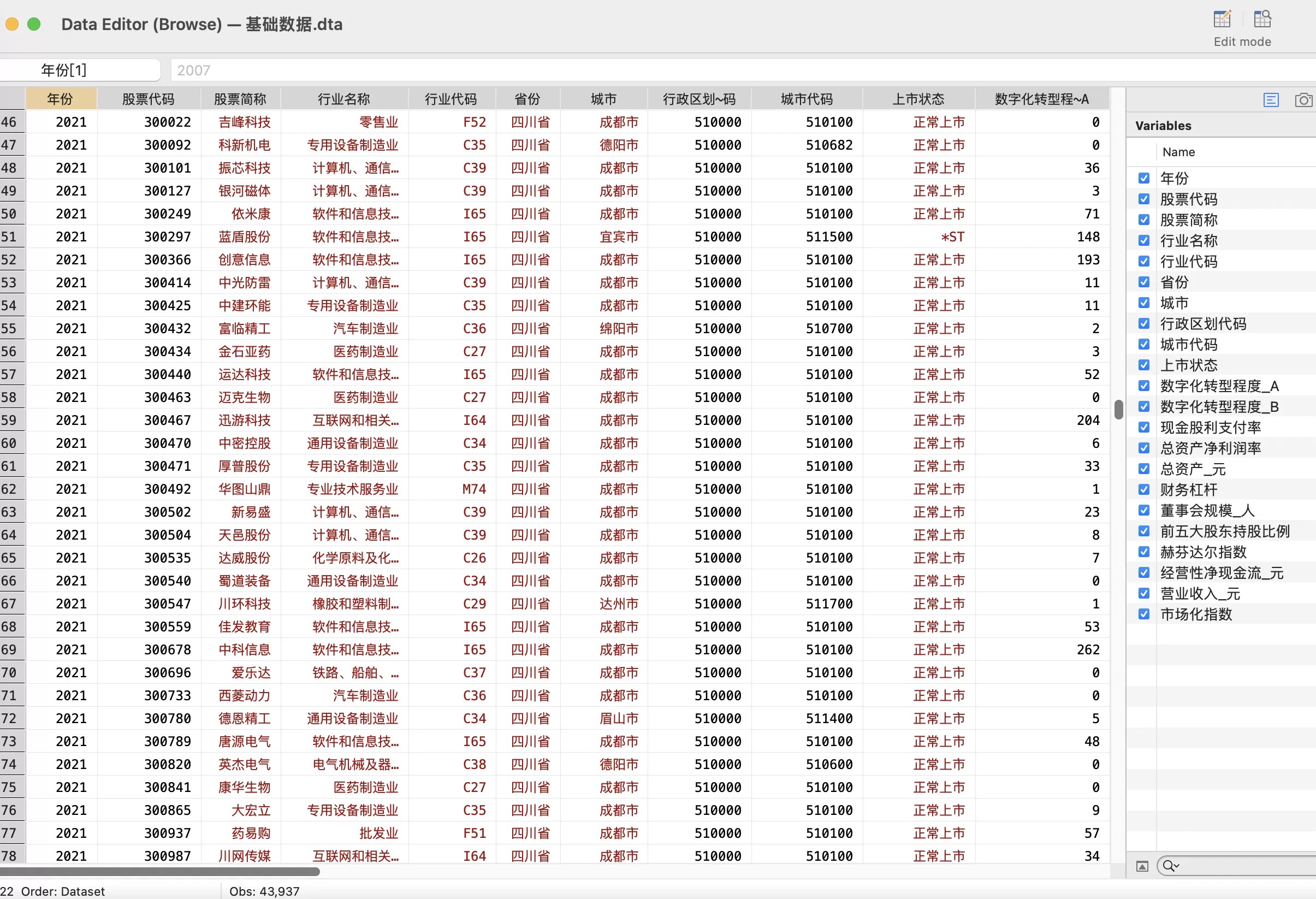Click the Snapshots camera icon
Screen dimensions: 1316x899
[x=1303, y=100]
